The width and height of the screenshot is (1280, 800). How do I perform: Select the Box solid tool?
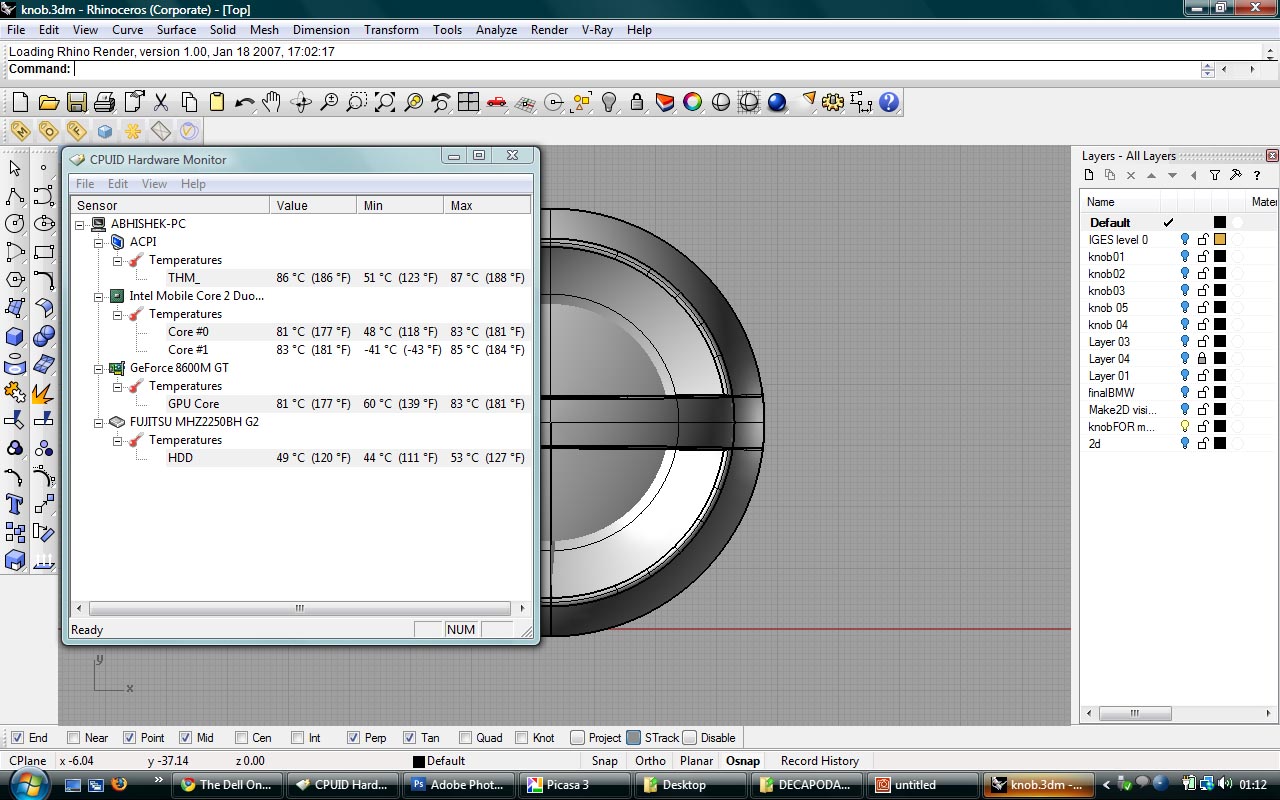click(15, 336)
